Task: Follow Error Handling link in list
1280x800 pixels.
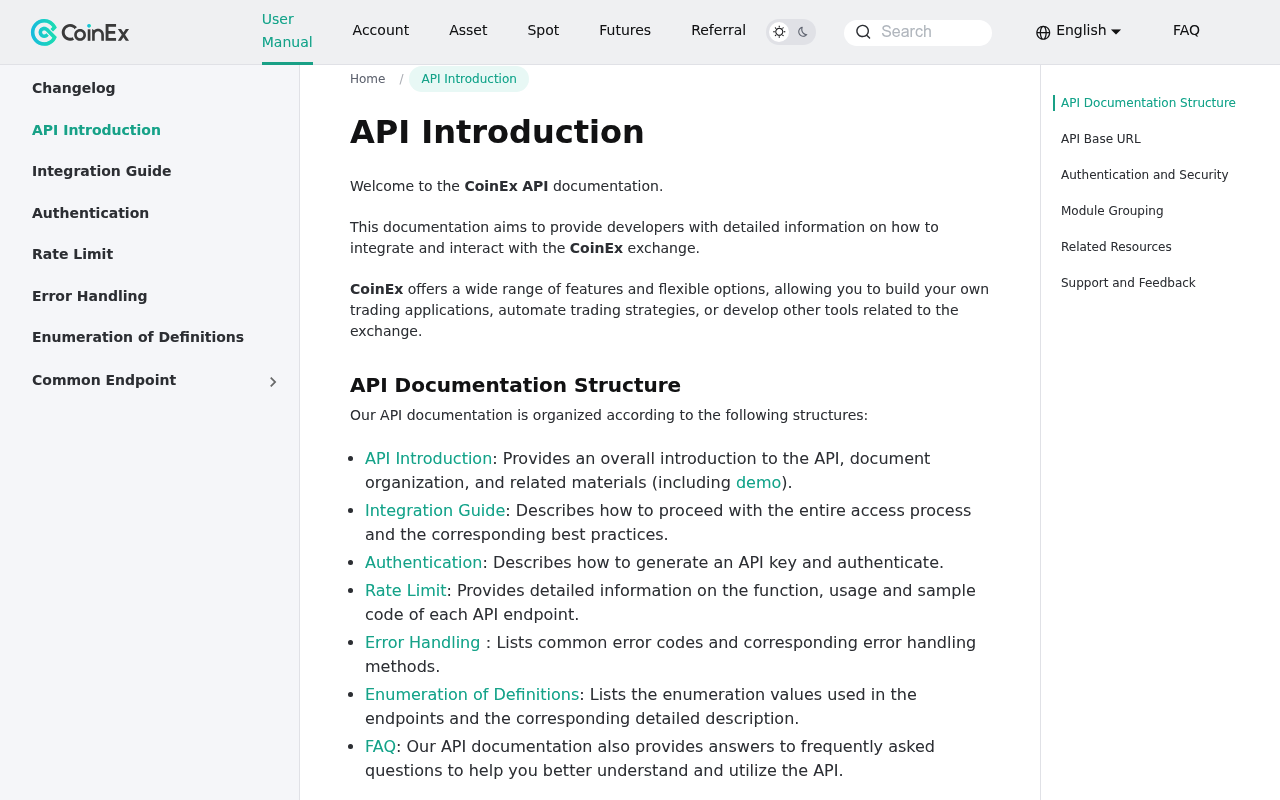Action: coord(423,642)
